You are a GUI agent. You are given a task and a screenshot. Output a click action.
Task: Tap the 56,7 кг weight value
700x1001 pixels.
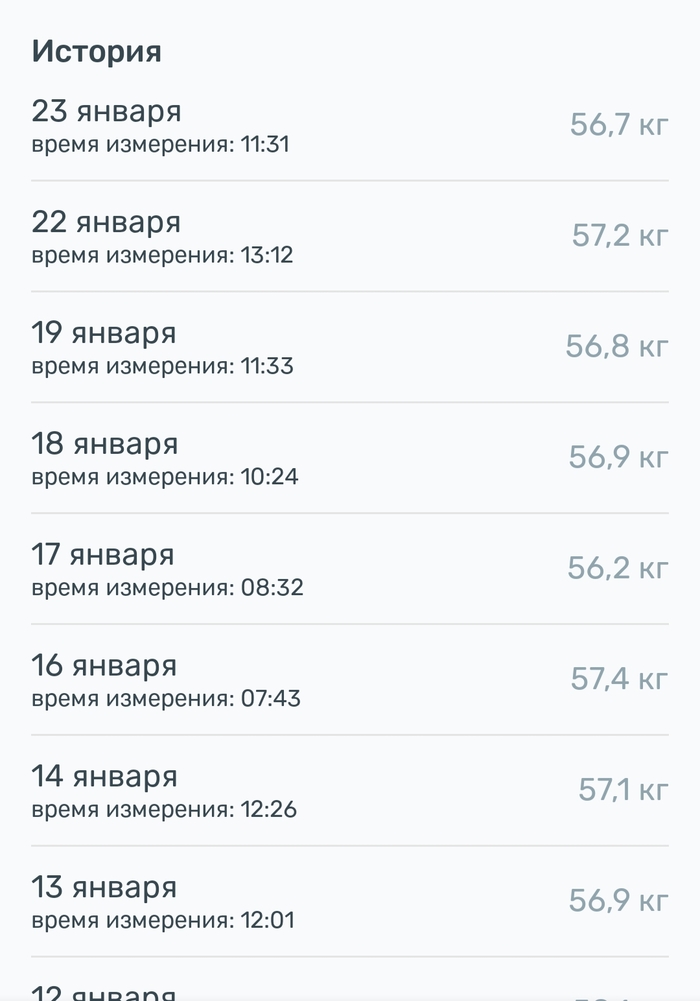619,125
